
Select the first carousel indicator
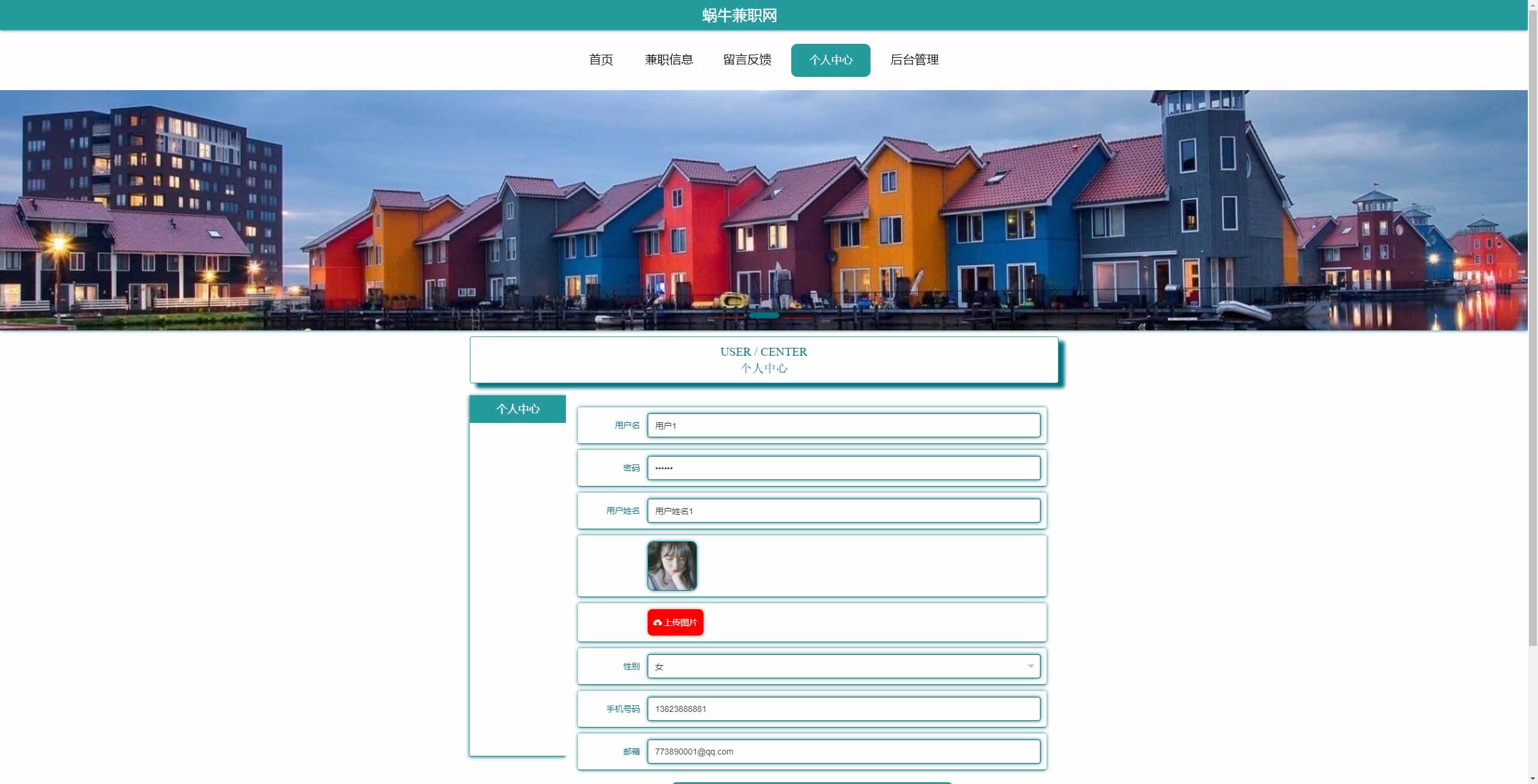(x=730, y=317)
